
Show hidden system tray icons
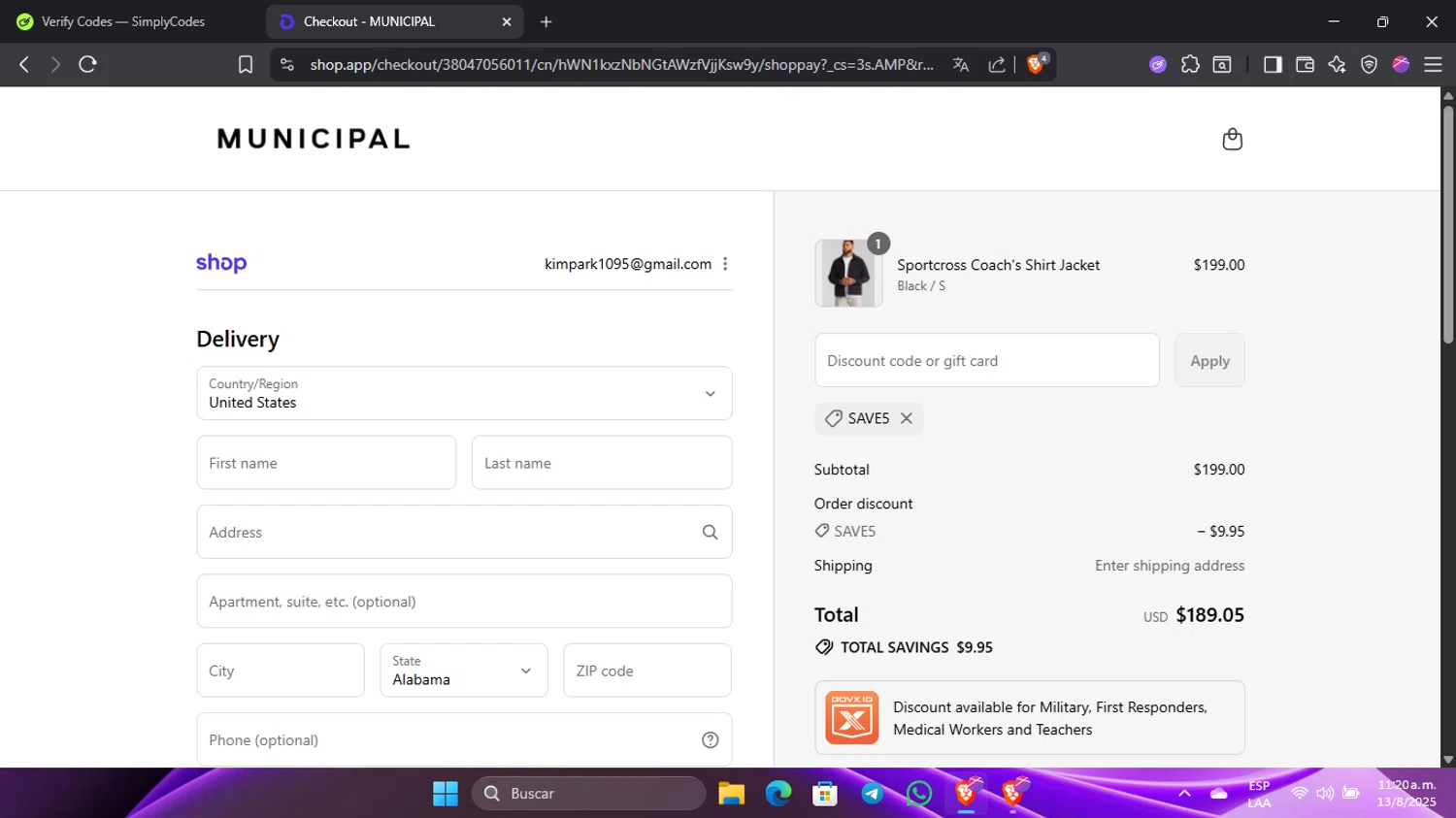(x=1184, y=794)
